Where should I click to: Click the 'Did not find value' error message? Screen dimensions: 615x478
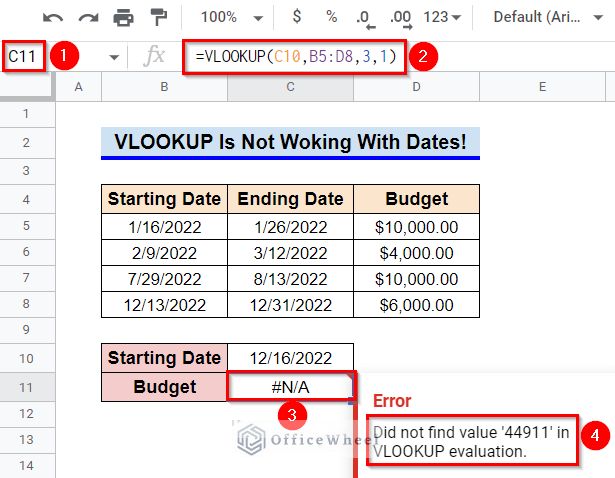click(x=471, y=442)
